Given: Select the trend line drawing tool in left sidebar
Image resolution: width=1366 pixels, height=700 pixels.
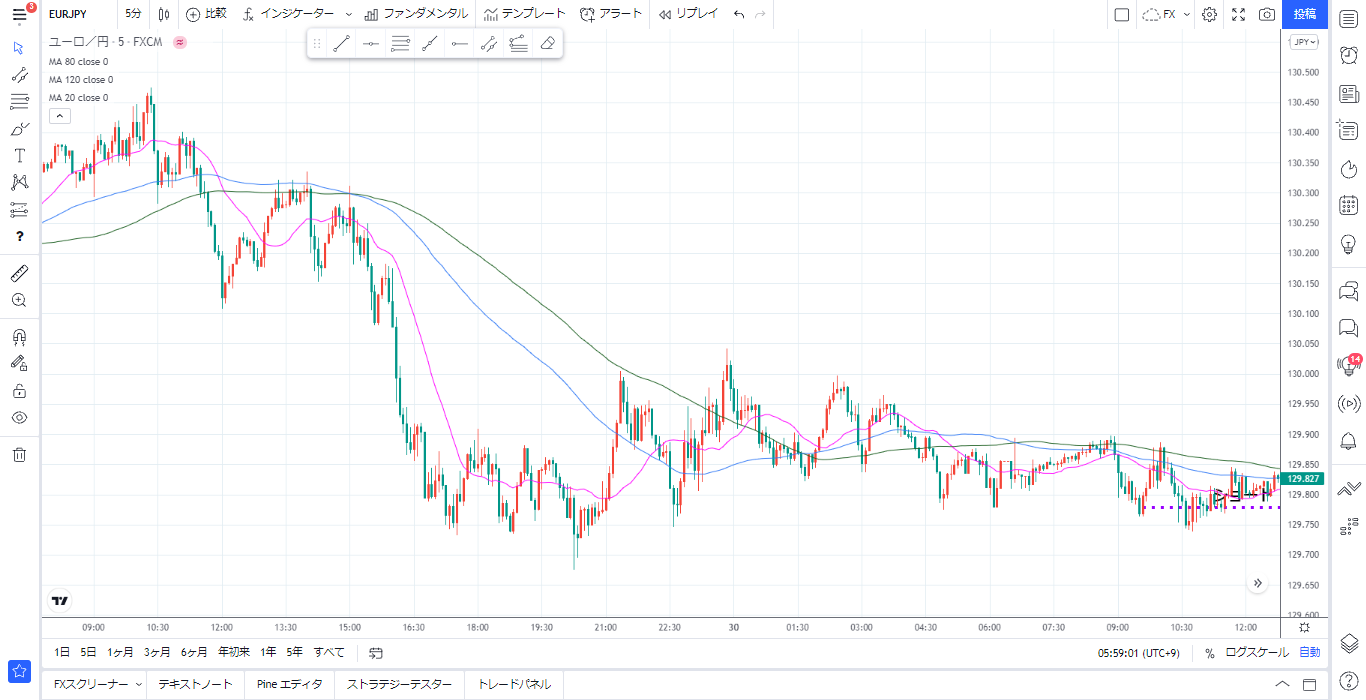Looking at the screenshot, I should tap(19, 74).
